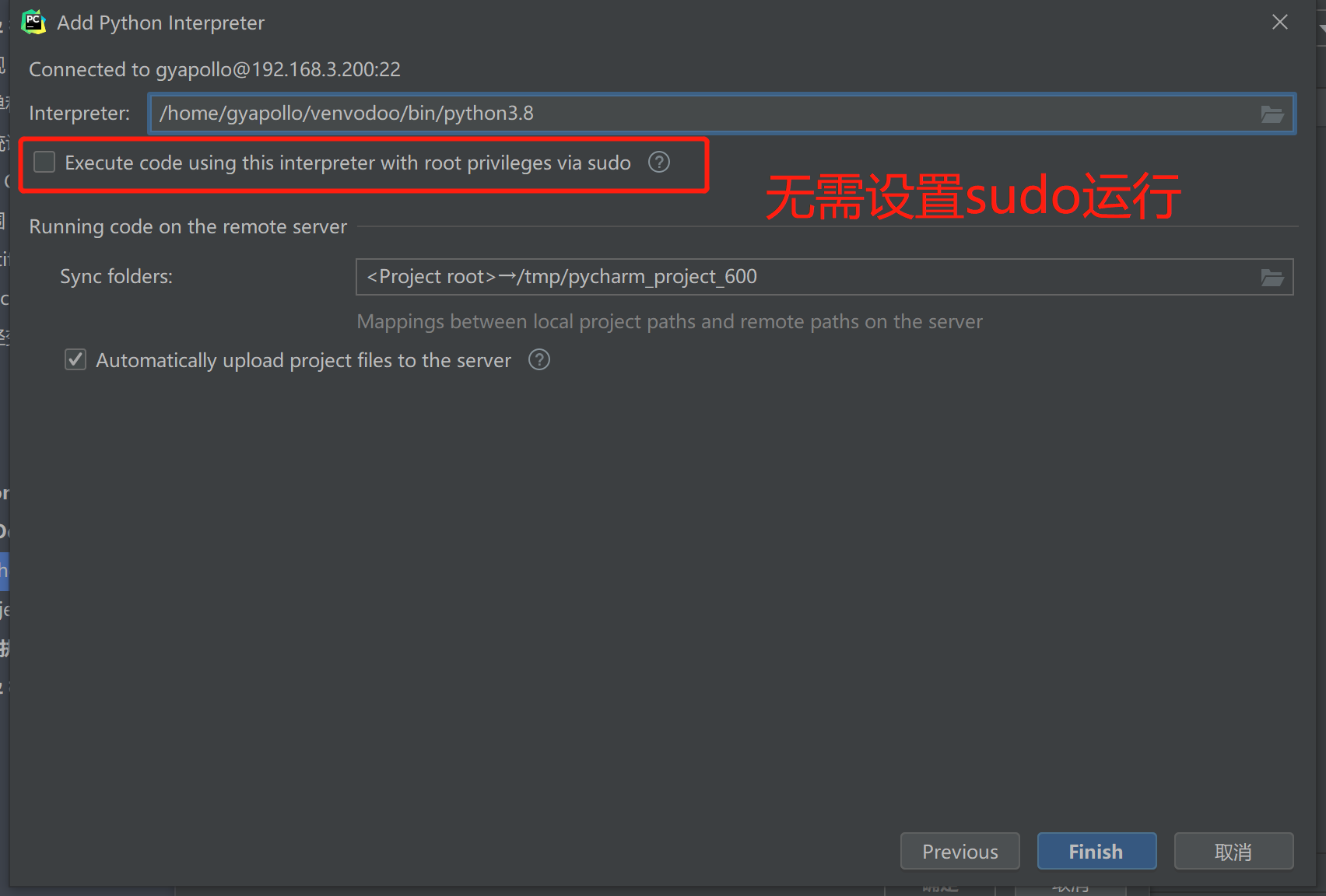Click the 取消 cancel button
This screenshot has height=896, width=1326.
tap(1233, 852)
